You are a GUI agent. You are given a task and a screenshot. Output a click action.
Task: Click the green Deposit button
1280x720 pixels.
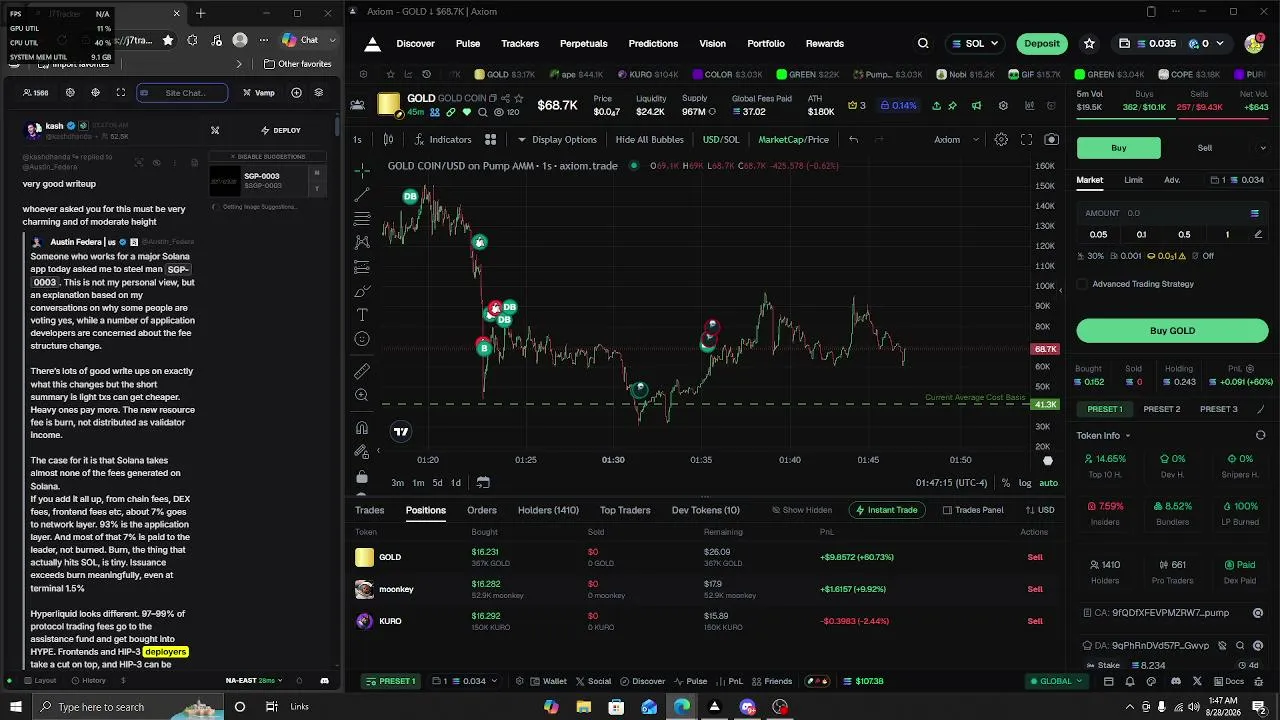coord(1042,44)
